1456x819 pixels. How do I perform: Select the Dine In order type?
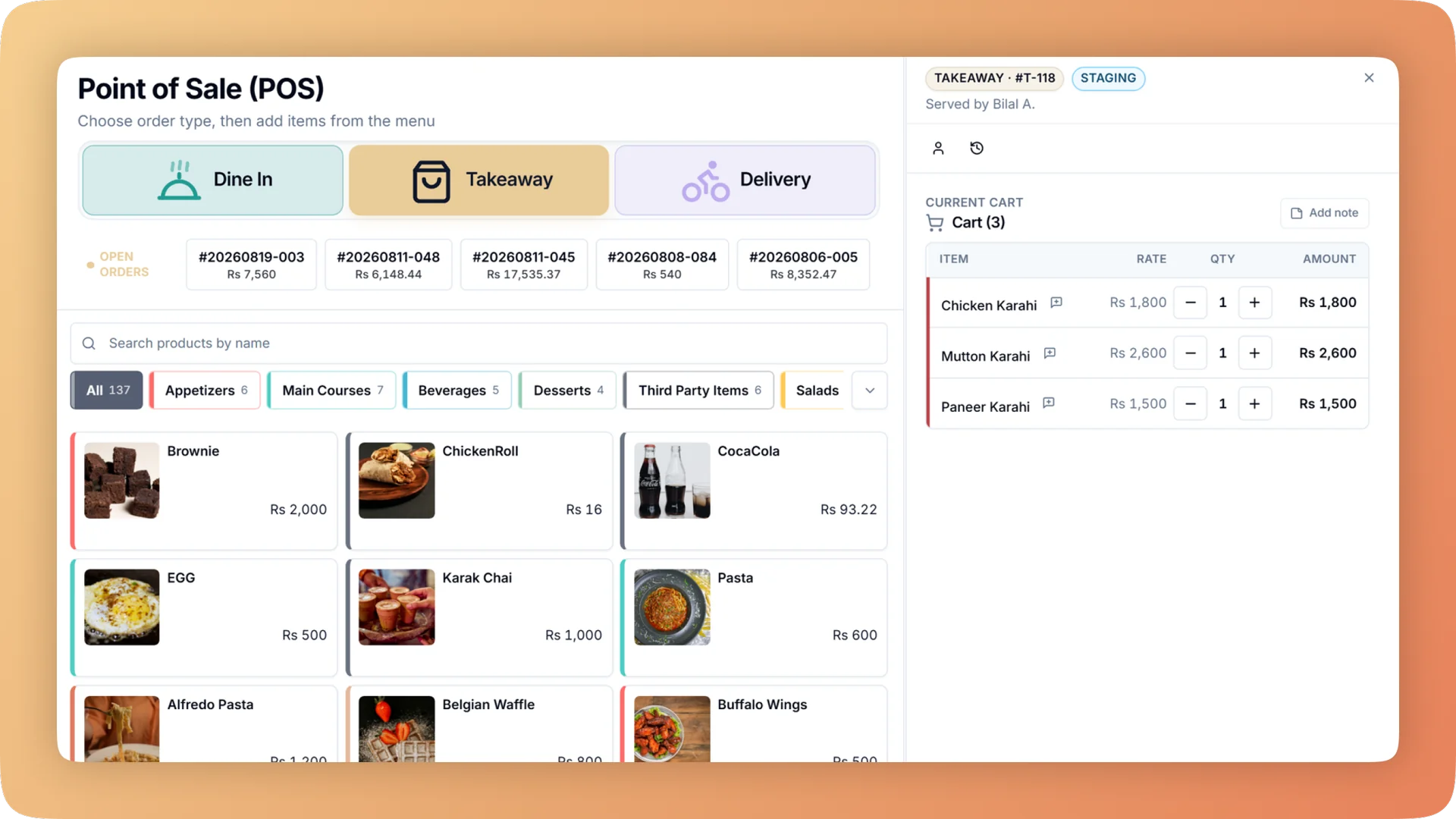coord(212,180)
